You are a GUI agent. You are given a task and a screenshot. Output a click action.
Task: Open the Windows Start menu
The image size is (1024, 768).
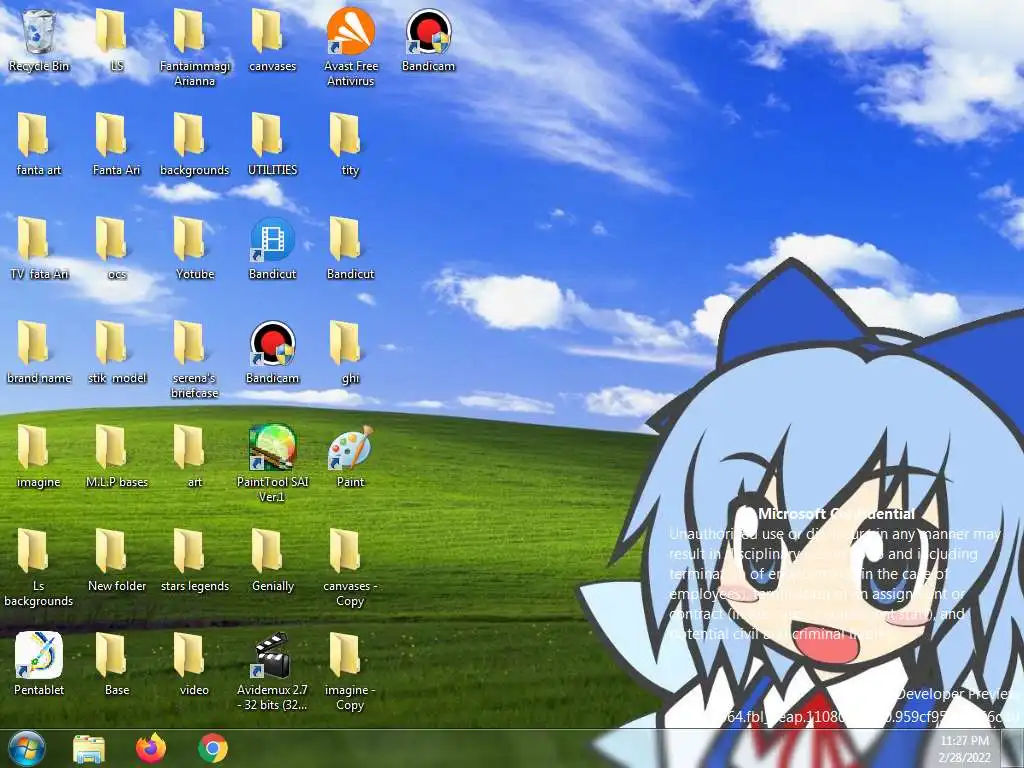[x=27, y=748]
